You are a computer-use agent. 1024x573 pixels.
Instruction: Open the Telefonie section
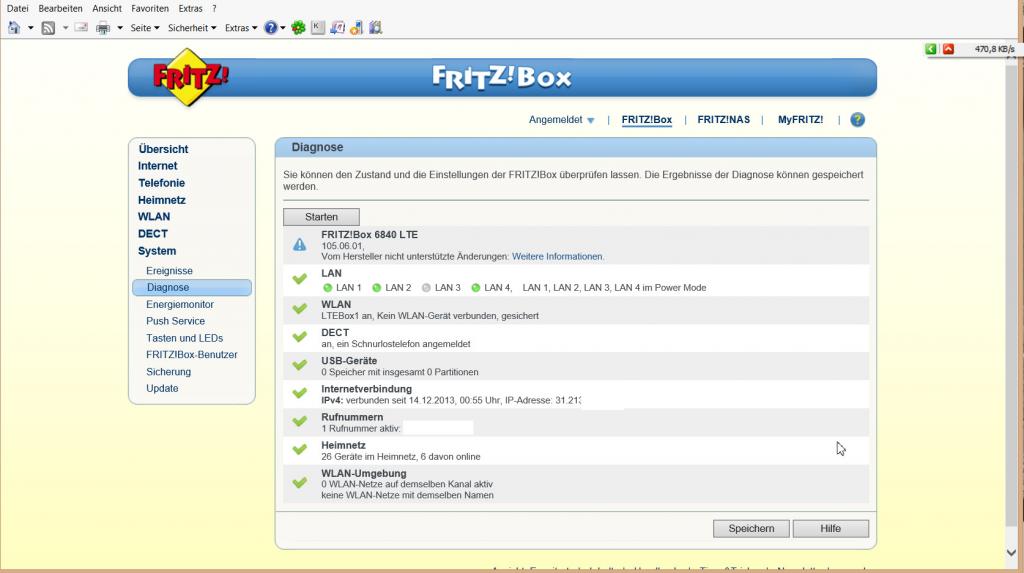coord(161,183)
